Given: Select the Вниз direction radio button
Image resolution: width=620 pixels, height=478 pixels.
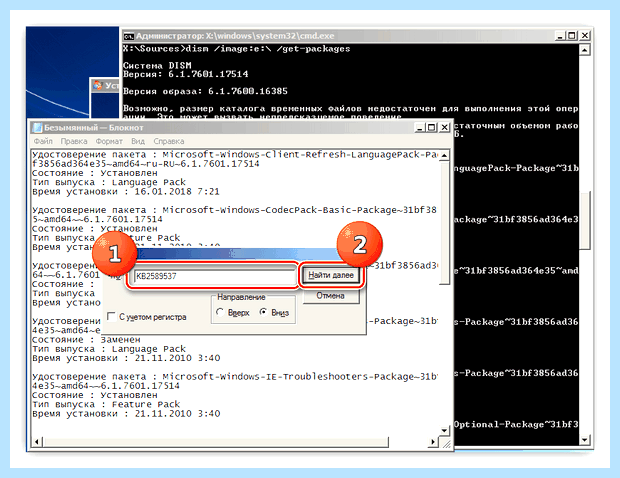Looking at the screenshot, I should (x=263, y=312).
